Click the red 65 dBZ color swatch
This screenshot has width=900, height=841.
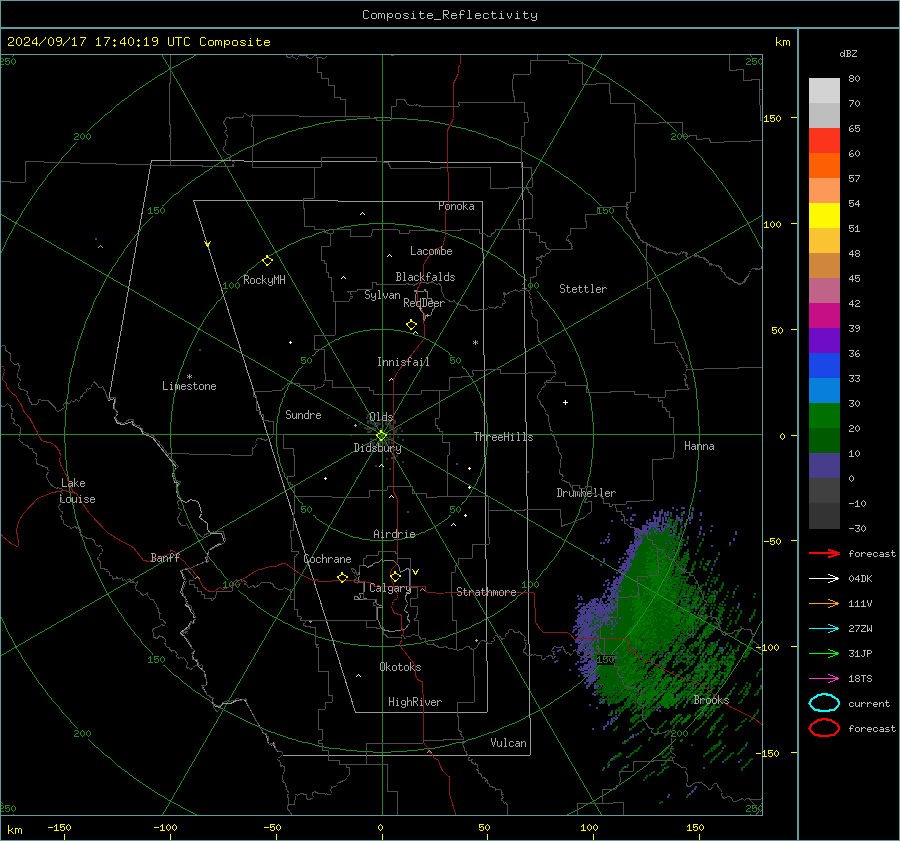click(x=824, y=140)
